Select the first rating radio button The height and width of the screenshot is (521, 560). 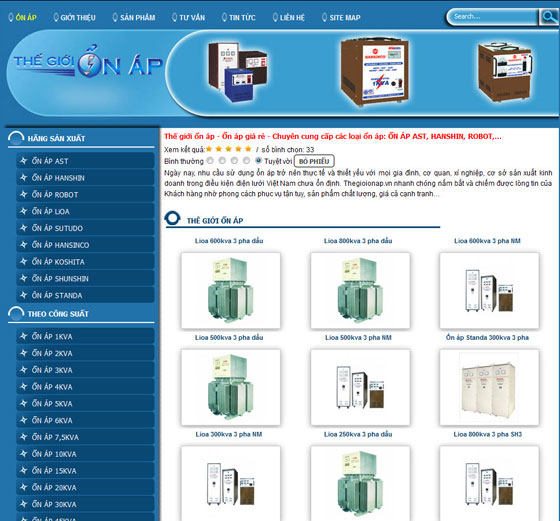pyautogui.click(x=210, y=161)
